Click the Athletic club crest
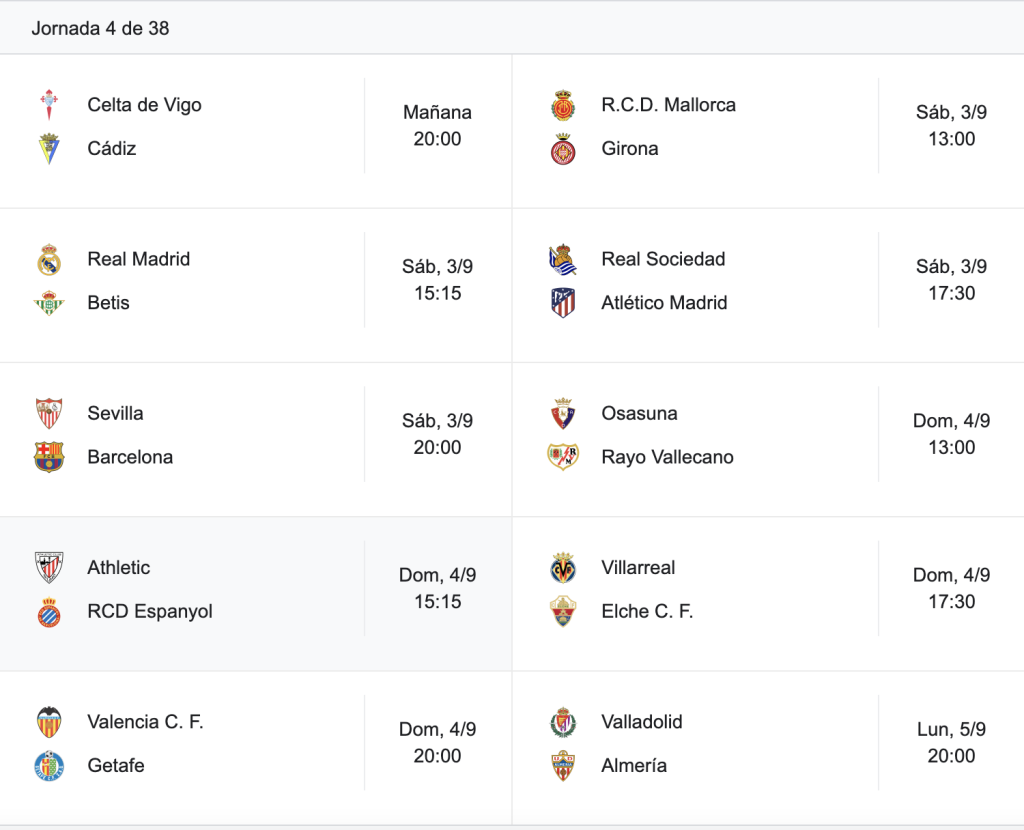Viewport: 1024px width, 830px height. pos(49,567)
